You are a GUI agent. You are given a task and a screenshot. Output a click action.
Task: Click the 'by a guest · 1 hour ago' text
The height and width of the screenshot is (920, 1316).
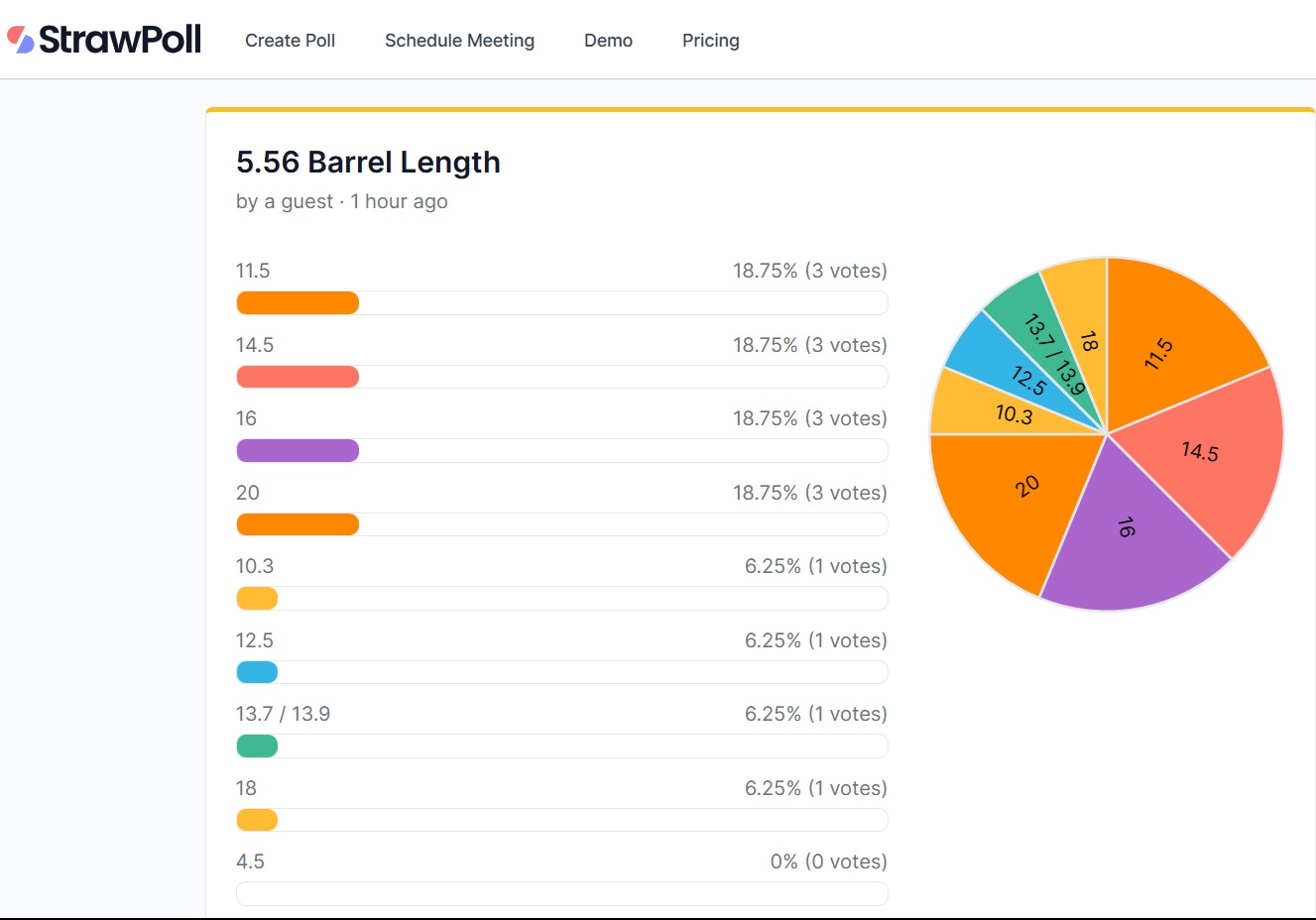click(342, 201)
